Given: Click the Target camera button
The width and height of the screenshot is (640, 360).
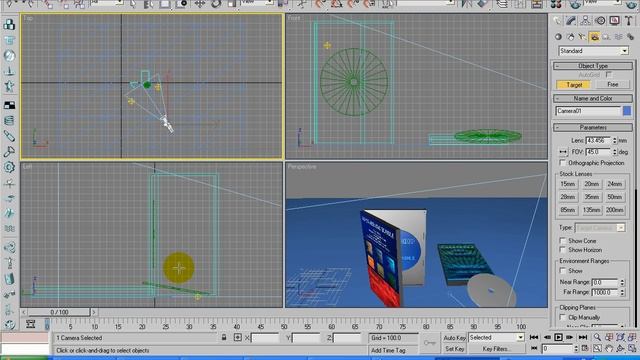Looking at the screenshot, I should tap(574, 84).
